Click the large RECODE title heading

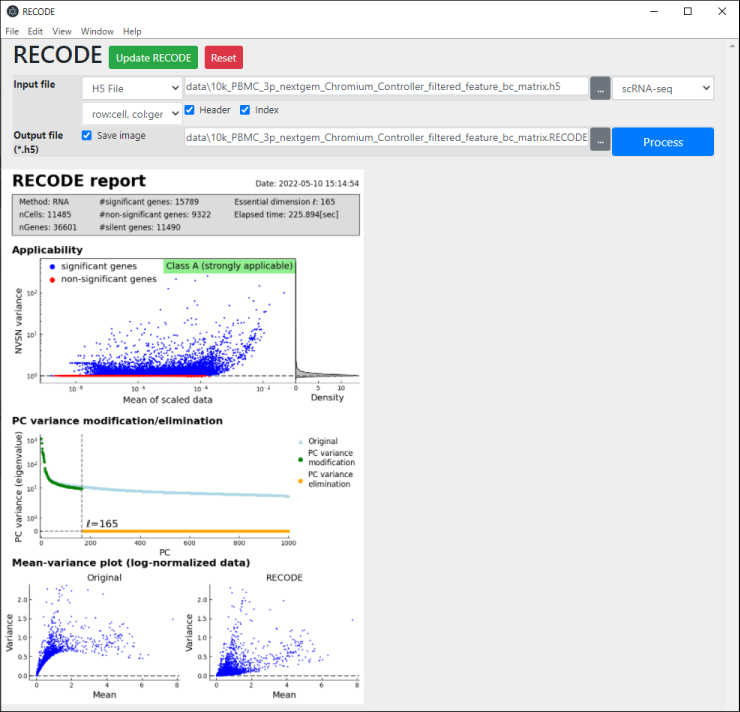[58, 55]
